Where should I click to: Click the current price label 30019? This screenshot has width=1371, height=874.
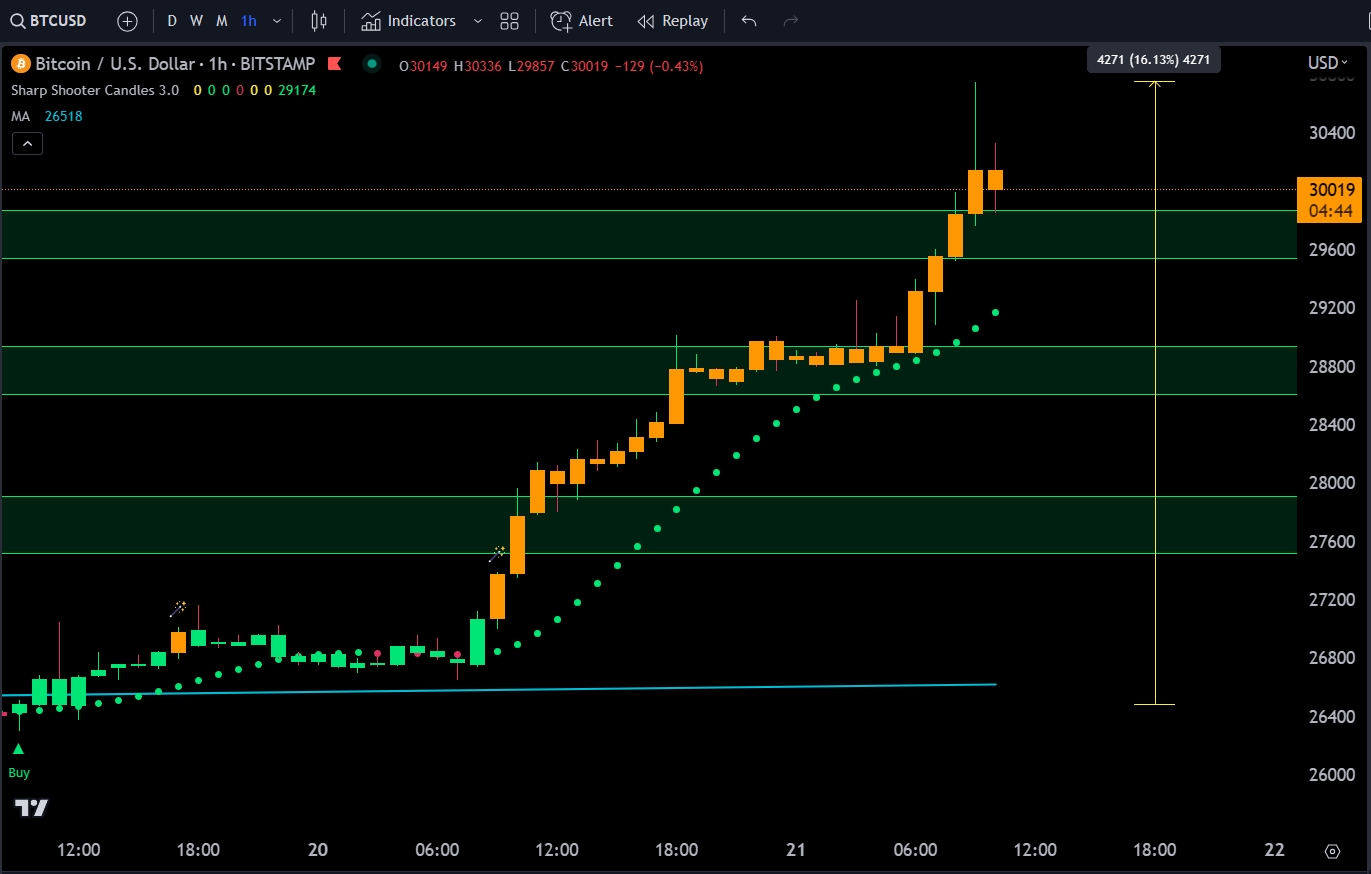pyautogui.click(x=1331, y=190)
